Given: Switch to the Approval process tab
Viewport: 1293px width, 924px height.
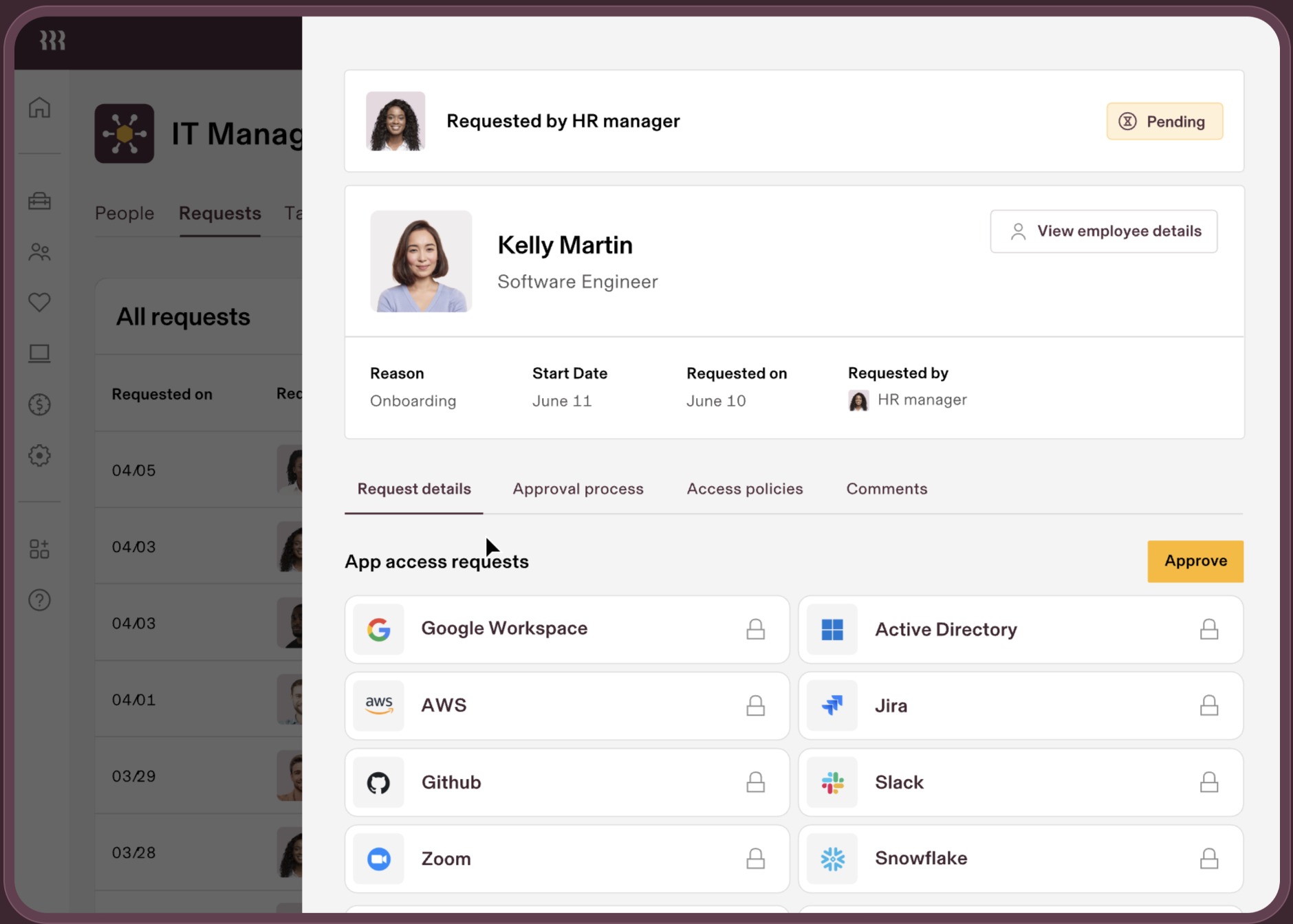Looking at the screenshot, I should pos(578,489).
